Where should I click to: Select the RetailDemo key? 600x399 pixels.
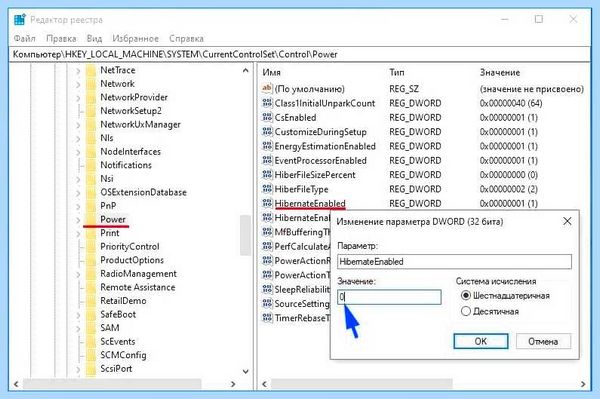[123, 301]
